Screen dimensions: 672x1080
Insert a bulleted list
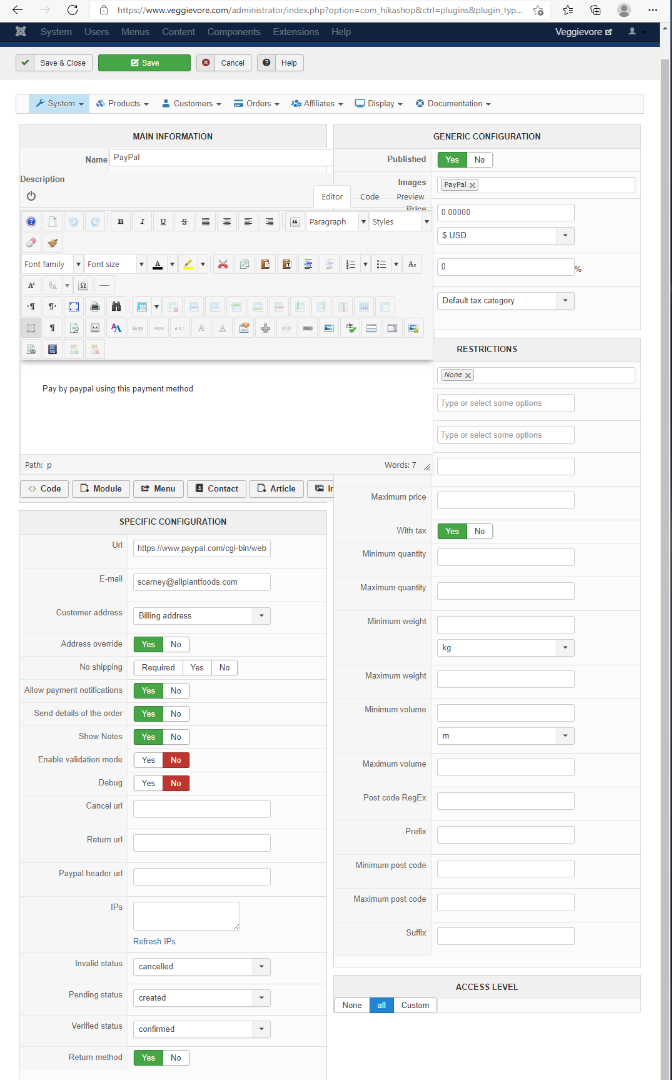(x=381, y=264)
